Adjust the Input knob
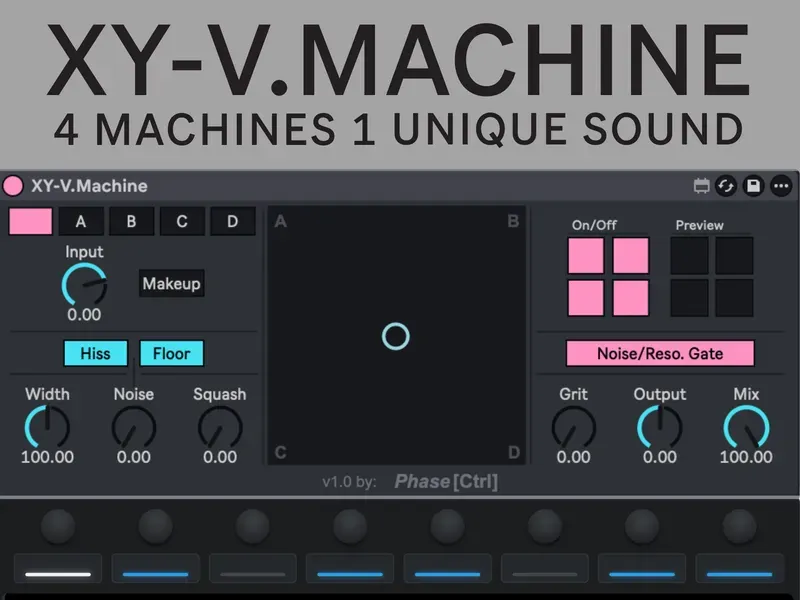800x600 pixels. (84, 285)
